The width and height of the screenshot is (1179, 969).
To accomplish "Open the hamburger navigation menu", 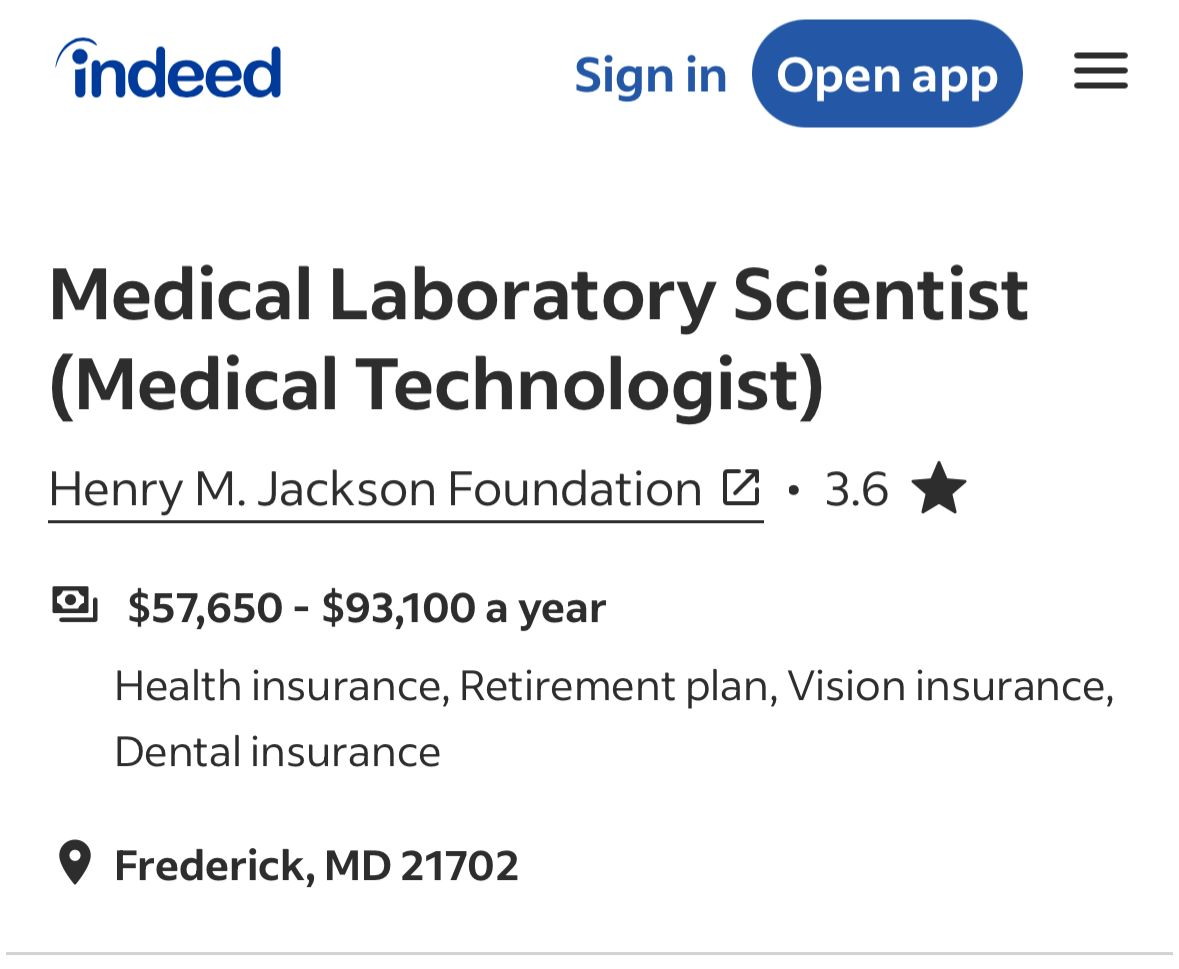I will click(x=1101, y=72).
